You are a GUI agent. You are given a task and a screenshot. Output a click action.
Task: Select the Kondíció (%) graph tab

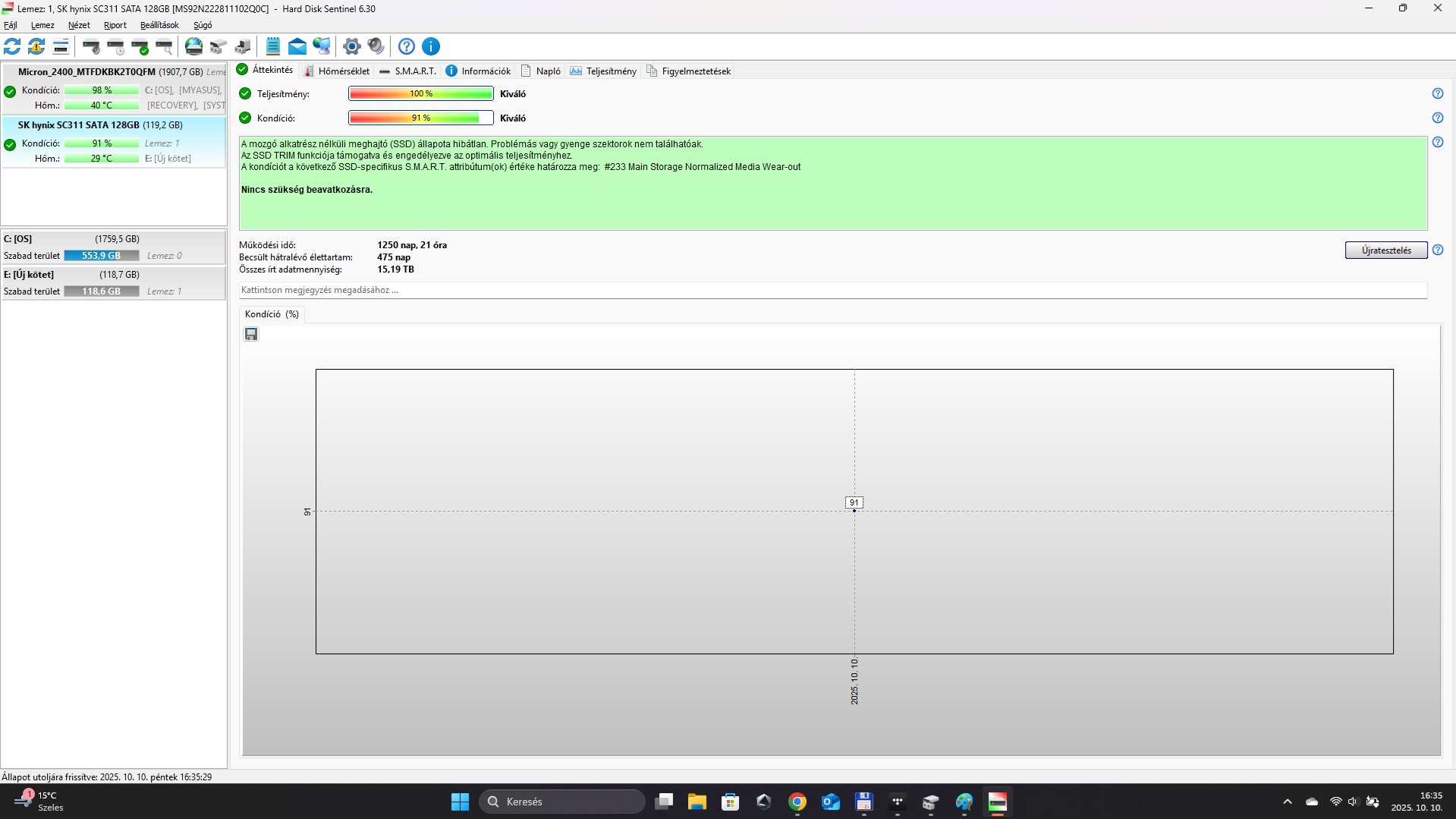tap(272, 314)
